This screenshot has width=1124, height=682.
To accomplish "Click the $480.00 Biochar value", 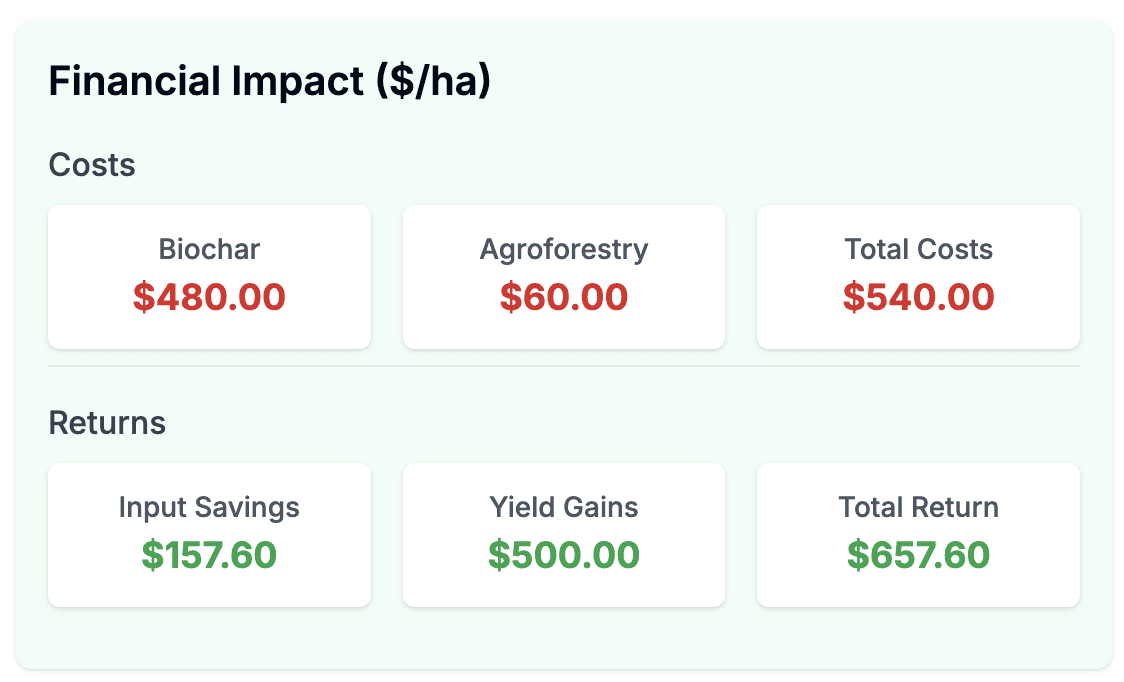I will (209, 297).
